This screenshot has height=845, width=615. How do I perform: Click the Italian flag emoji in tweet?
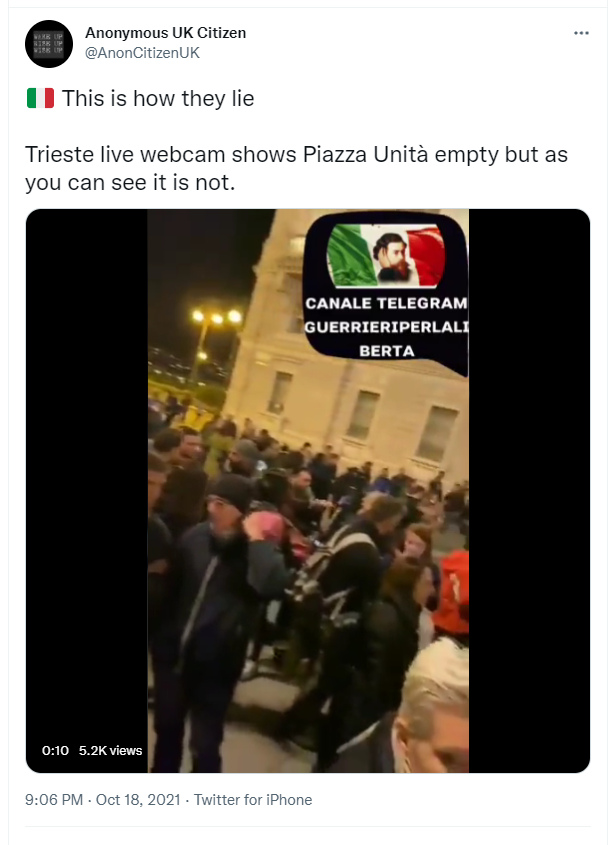(x=40, y=99)
